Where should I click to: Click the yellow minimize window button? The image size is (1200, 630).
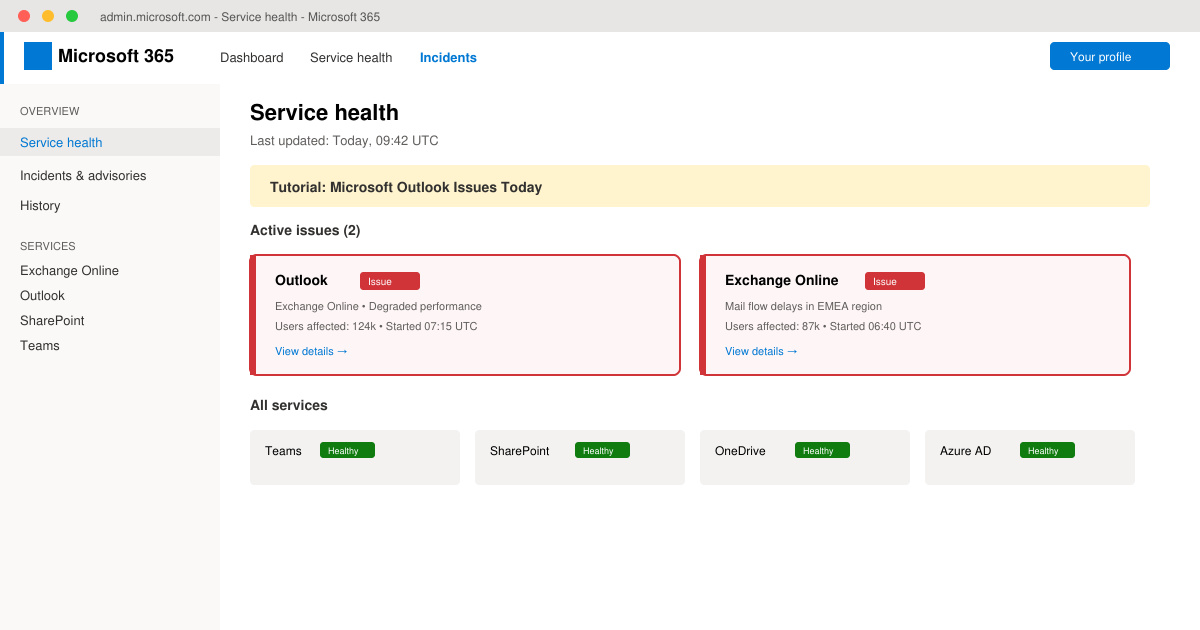(48, 16)
